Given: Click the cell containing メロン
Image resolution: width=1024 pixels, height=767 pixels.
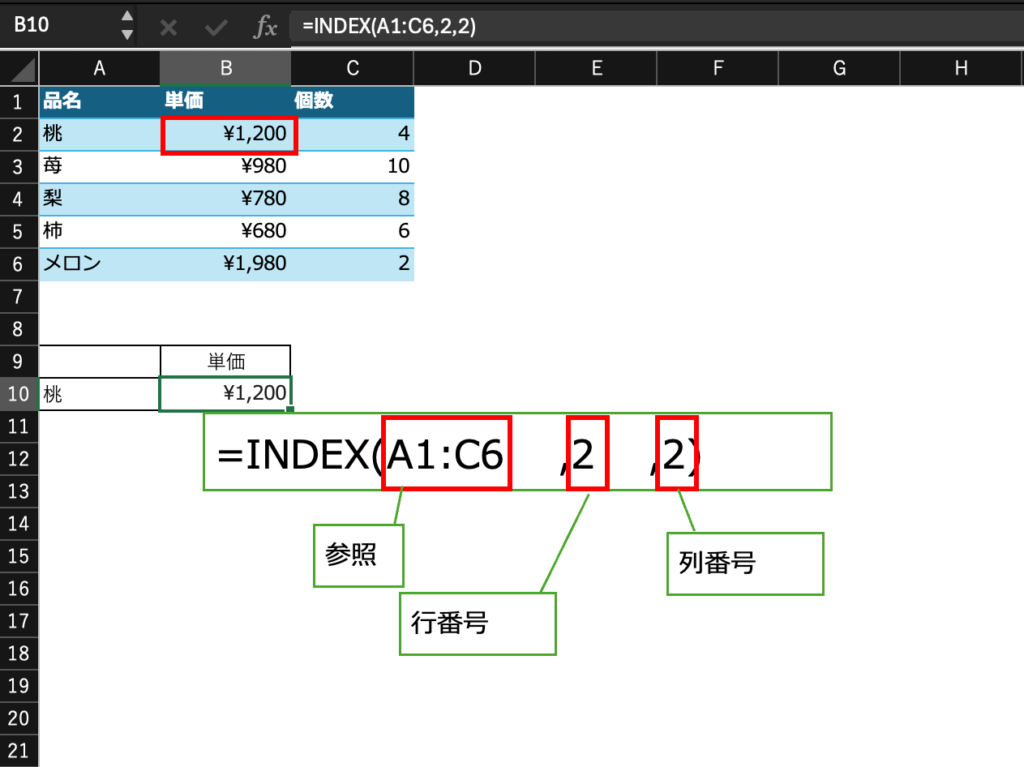Looking at the screenshot, I should tap(99, 264).
